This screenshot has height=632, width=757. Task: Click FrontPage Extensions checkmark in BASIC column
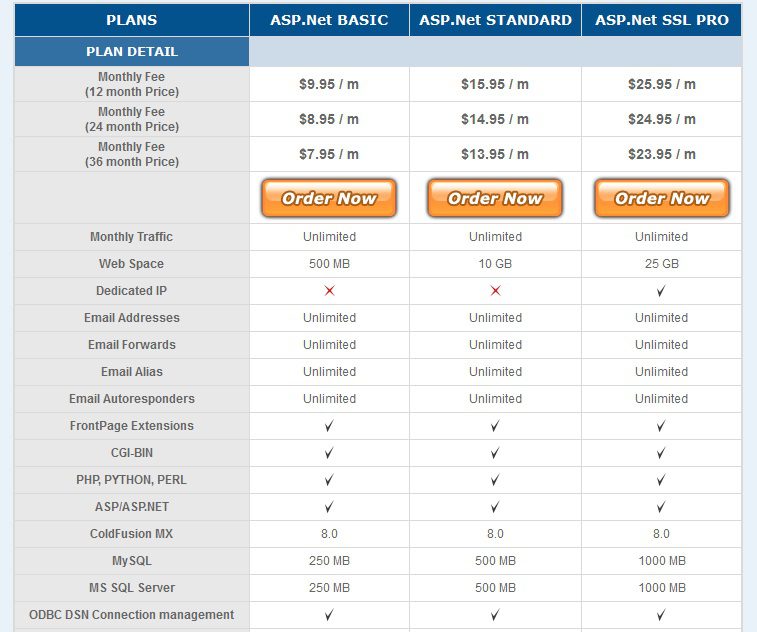tap(329, 426)
